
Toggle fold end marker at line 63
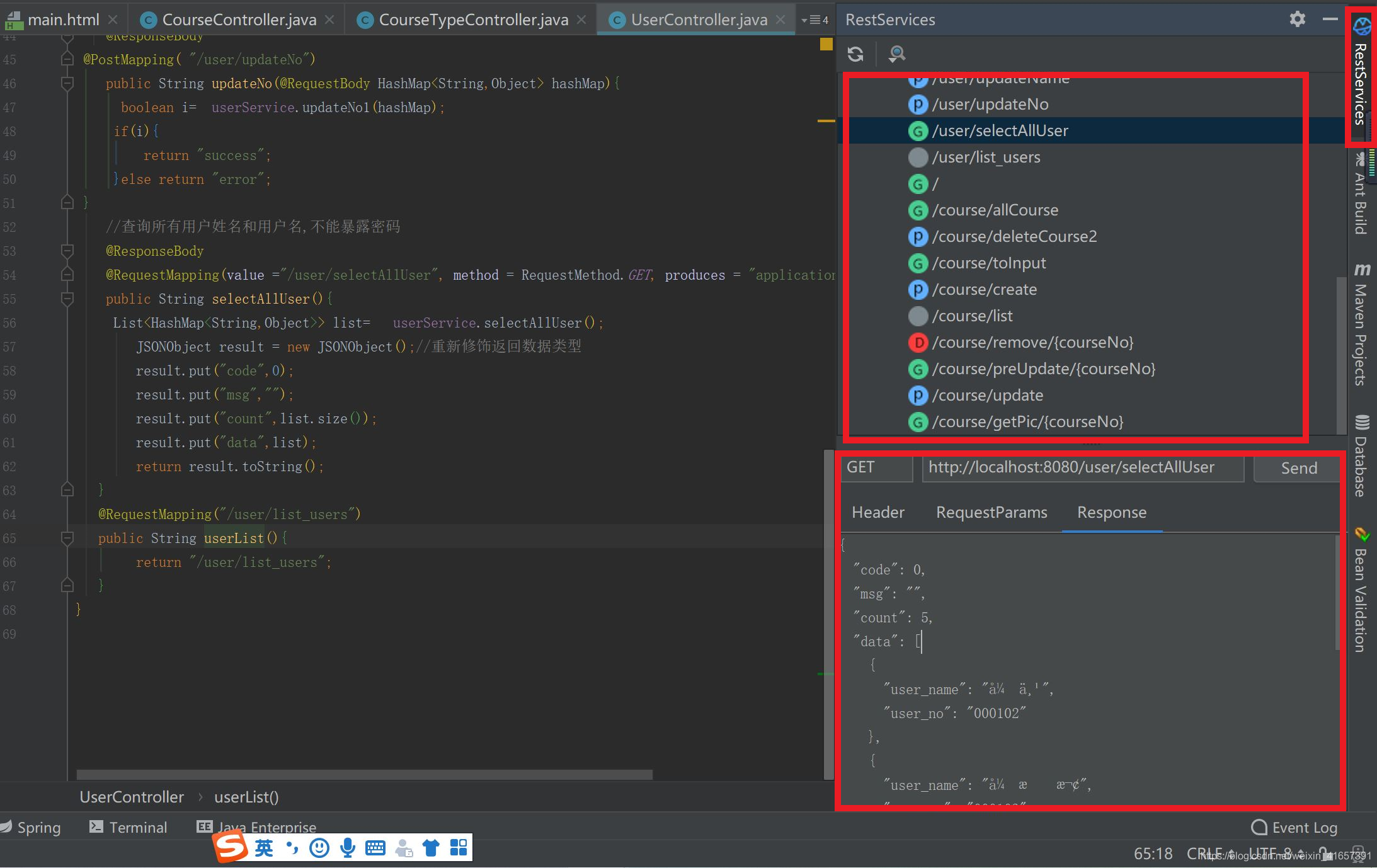67,490
